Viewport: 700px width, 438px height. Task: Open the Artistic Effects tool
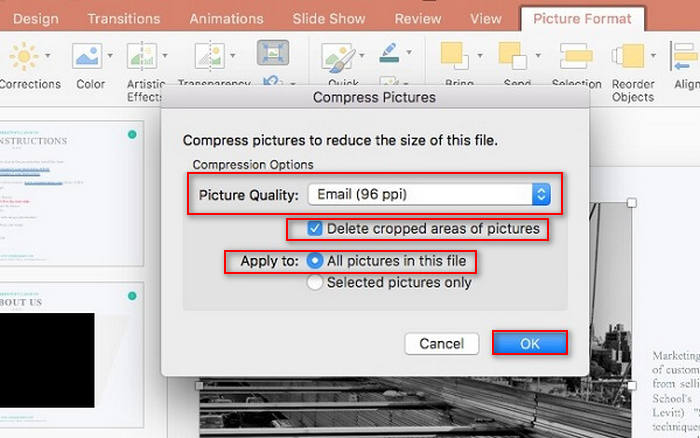coord(141,58)
